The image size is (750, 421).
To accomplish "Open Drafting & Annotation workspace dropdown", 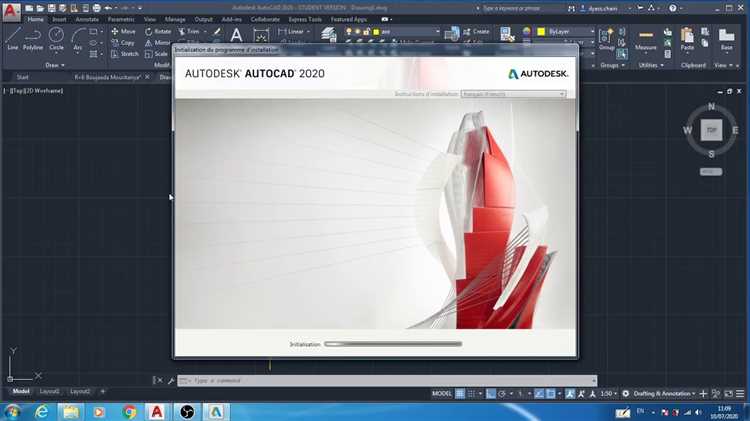I will click(x=664, y=393).
